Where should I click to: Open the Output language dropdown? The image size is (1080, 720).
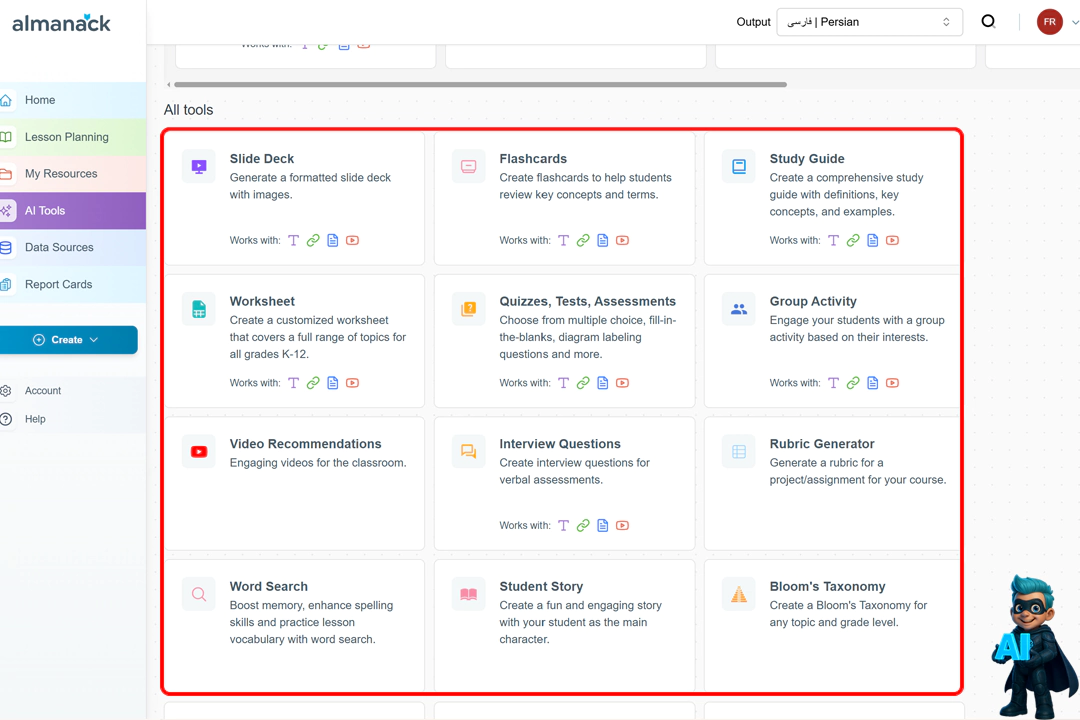[869, 22]
